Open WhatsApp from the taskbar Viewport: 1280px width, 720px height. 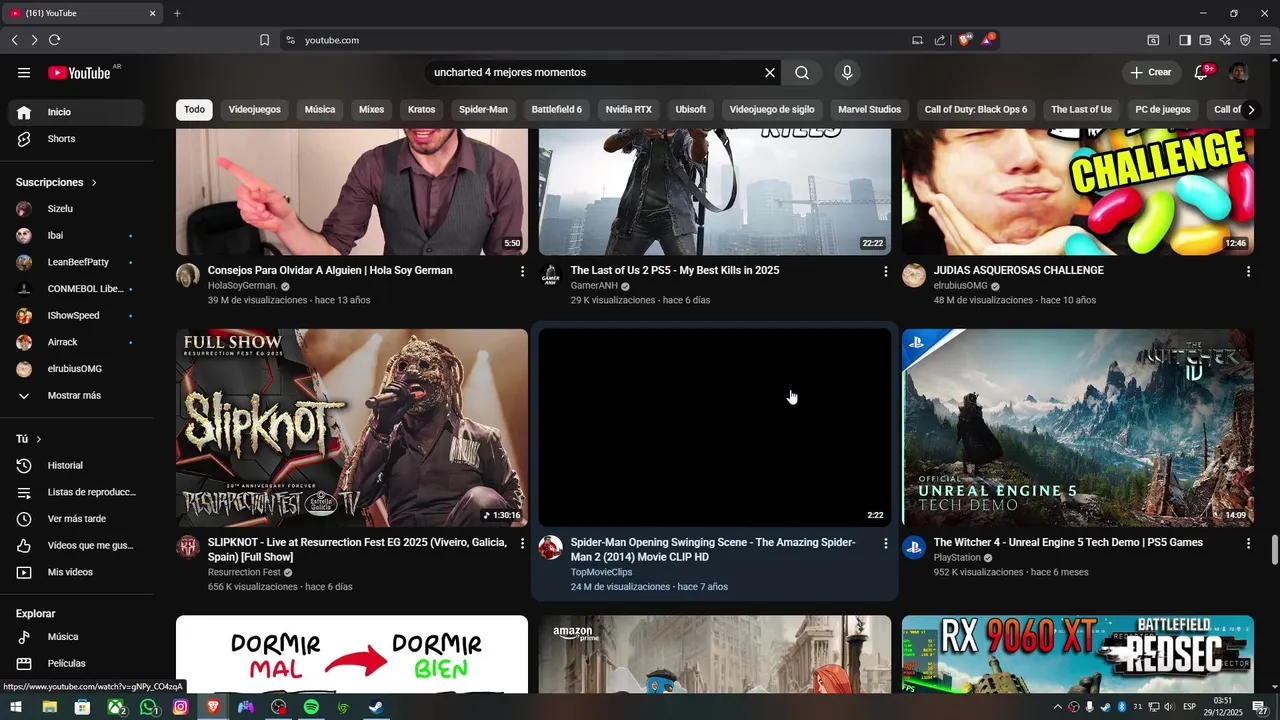148,707
